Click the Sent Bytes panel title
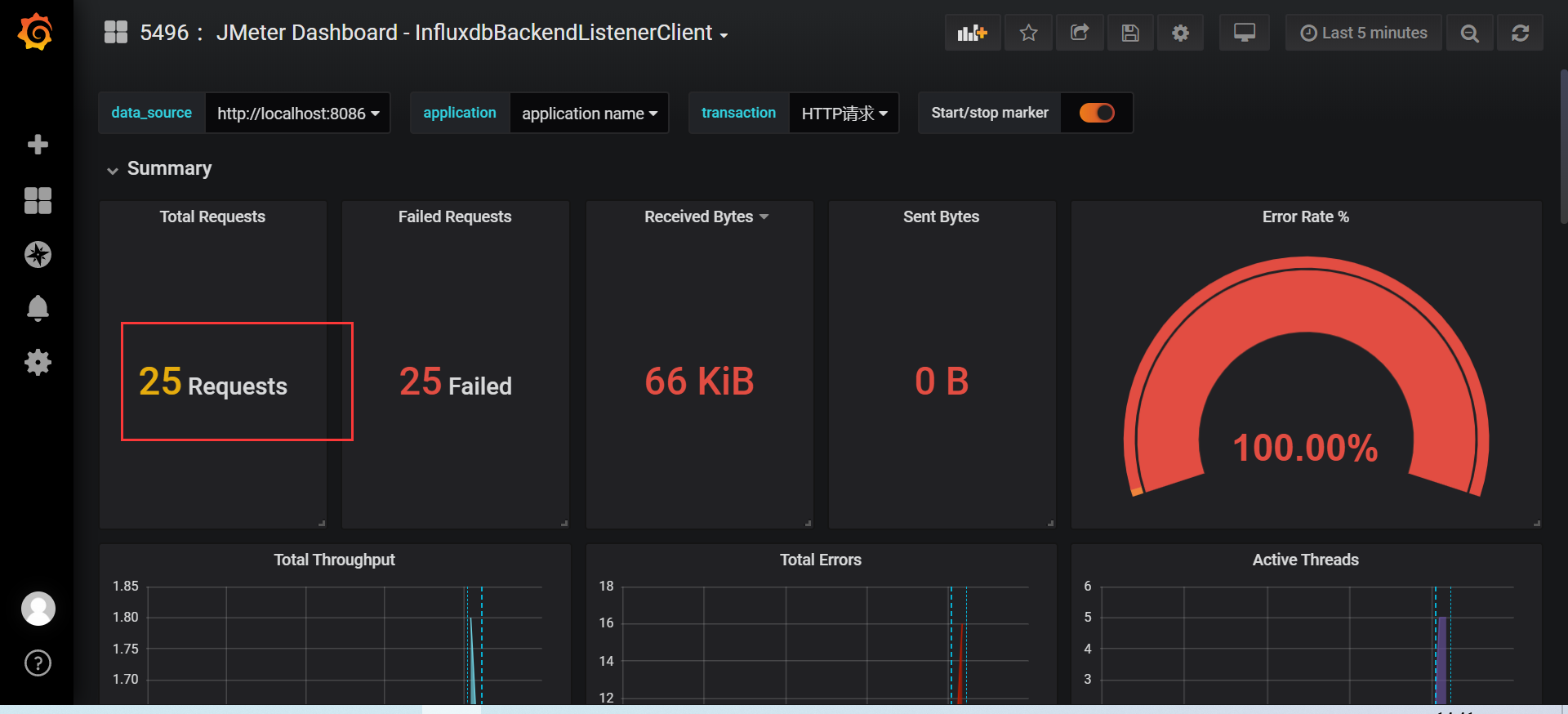The image size is (1568, 714). (941, 216)
